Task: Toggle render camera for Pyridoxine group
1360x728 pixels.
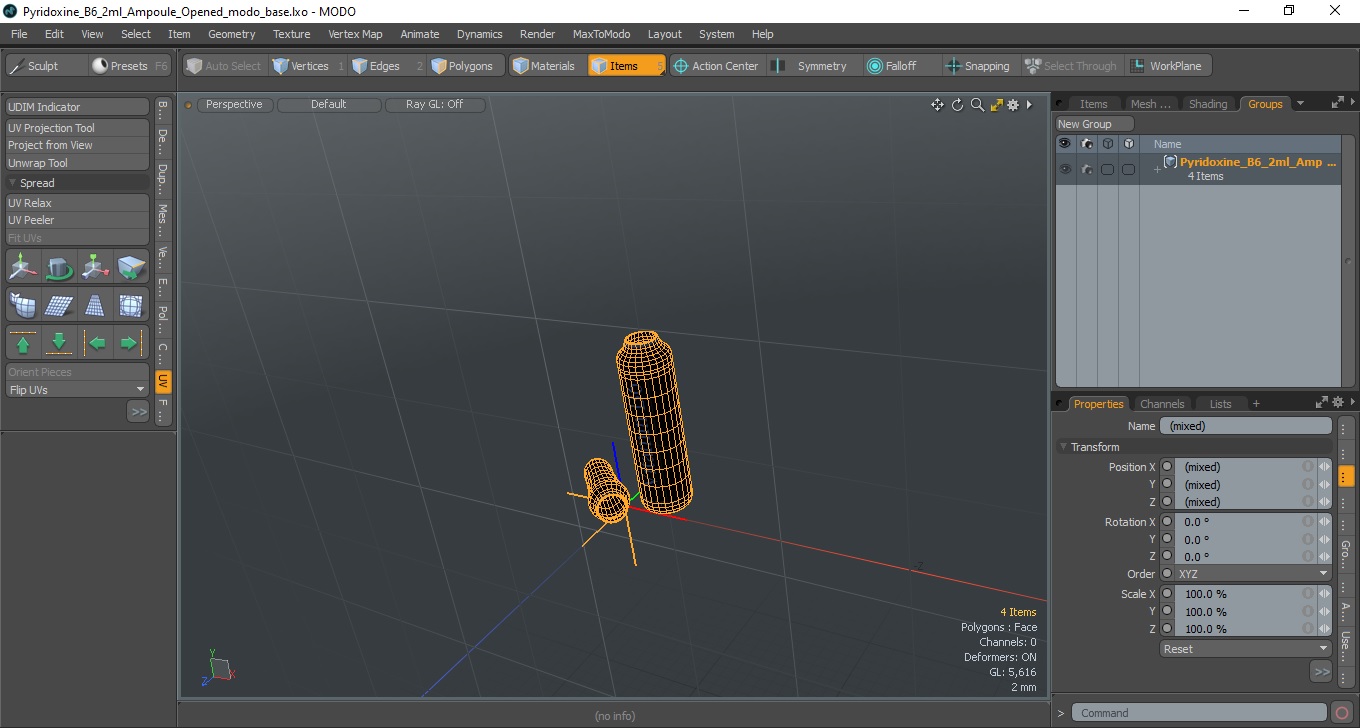Action: 1086,169
